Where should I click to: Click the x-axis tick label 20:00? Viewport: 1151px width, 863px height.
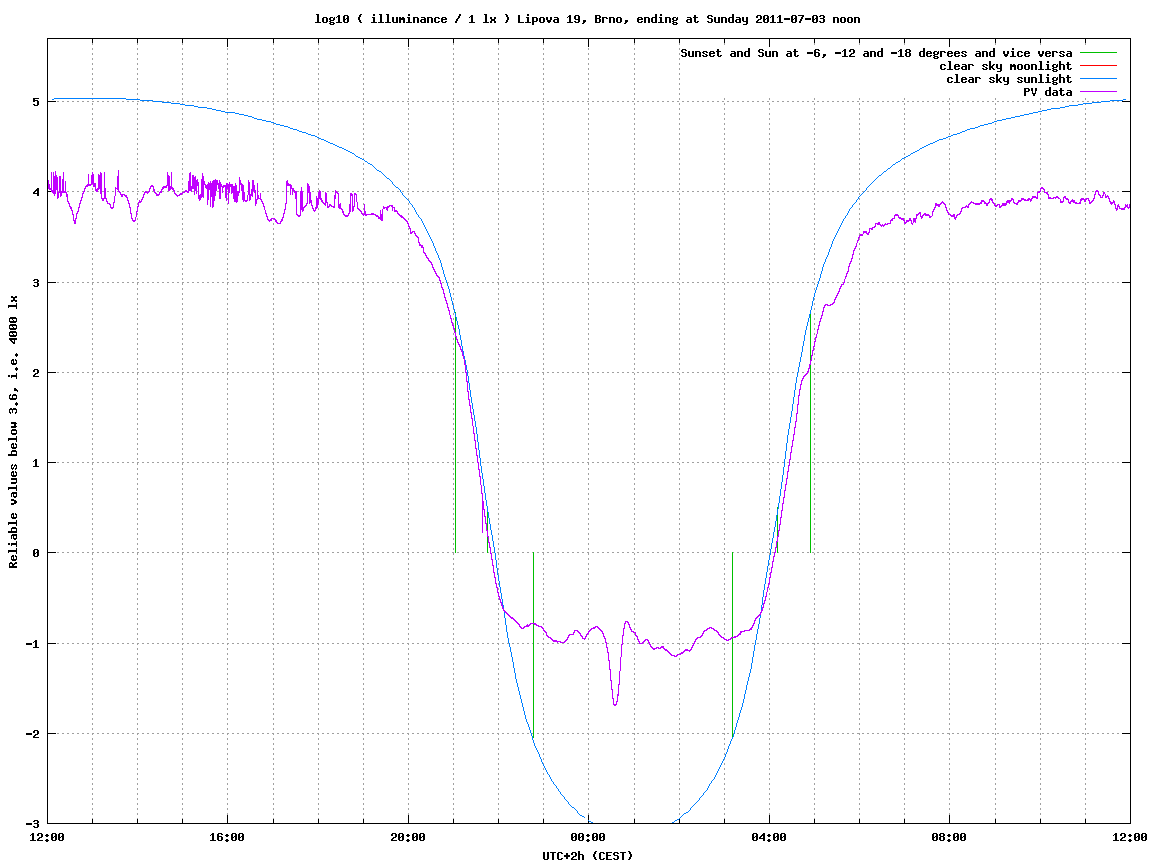click(x=408, y=837)
